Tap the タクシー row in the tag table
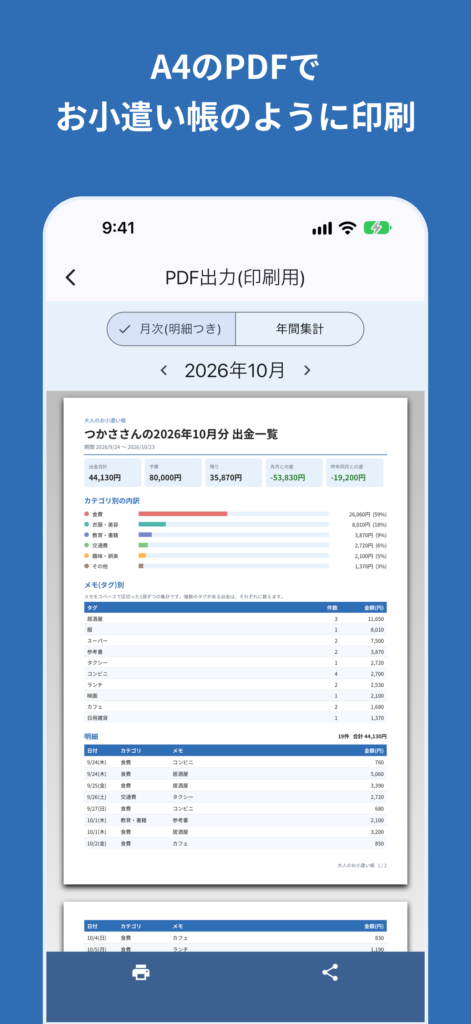 pos(235,663)
